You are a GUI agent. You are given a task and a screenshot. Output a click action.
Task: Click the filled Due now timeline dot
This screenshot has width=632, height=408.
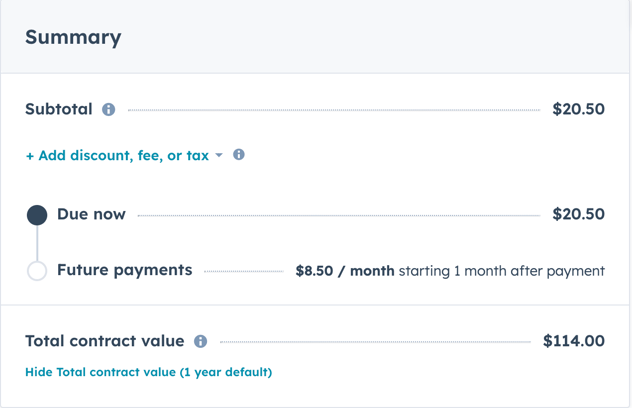[x=37, y=215]
